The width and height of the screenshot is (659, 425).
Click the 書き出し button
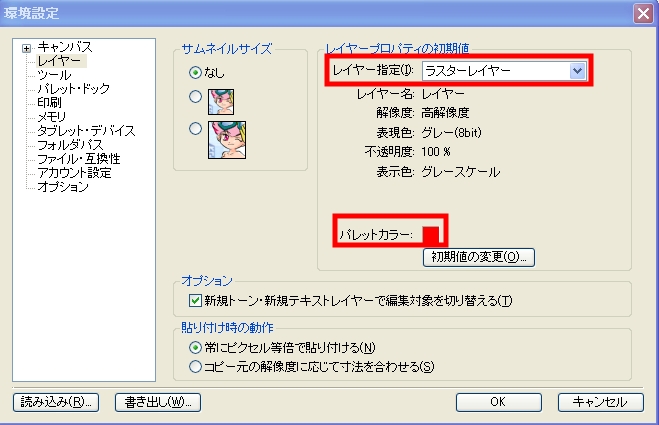158,402
